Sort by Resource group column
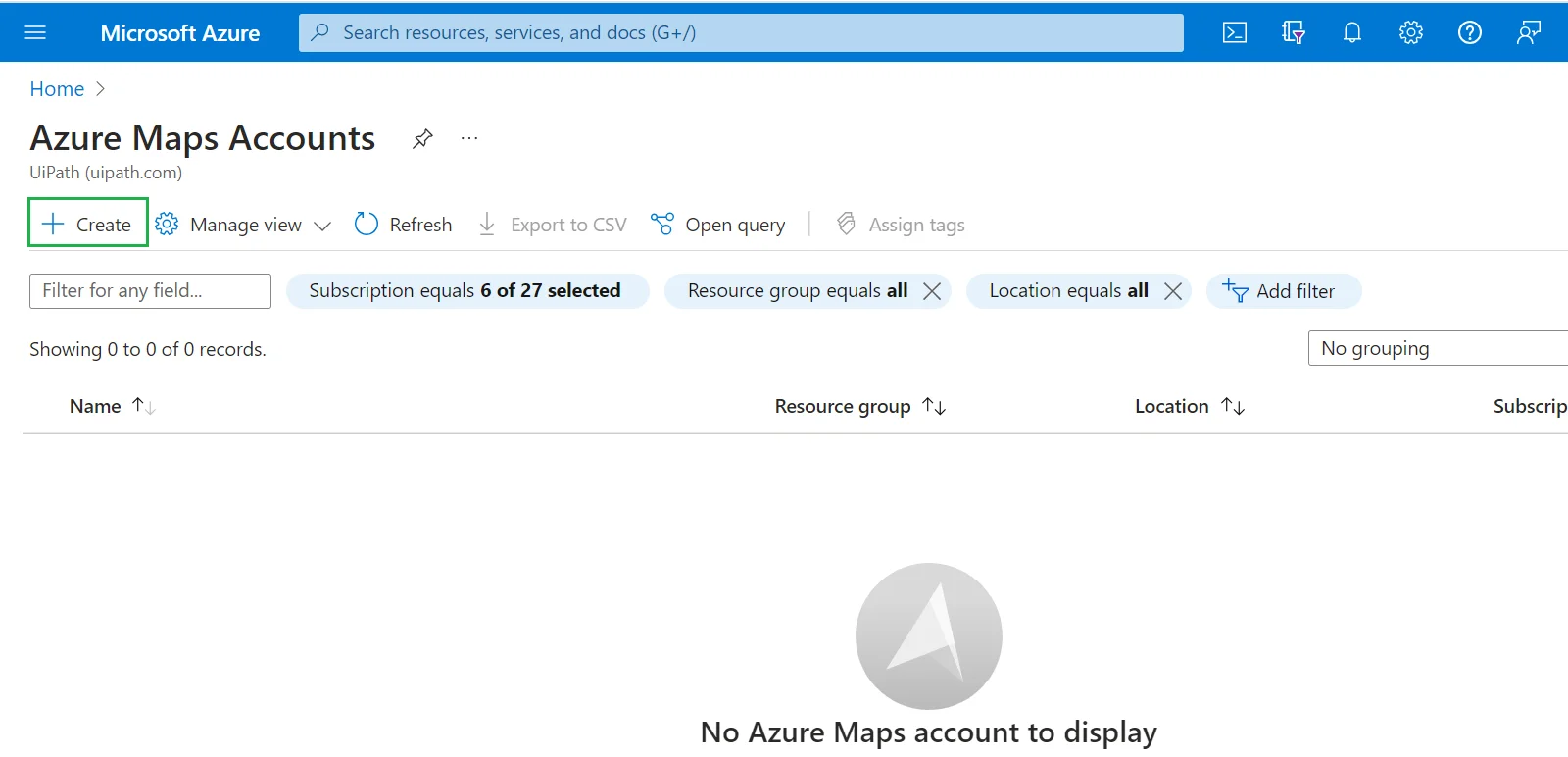 coord(859,406)
